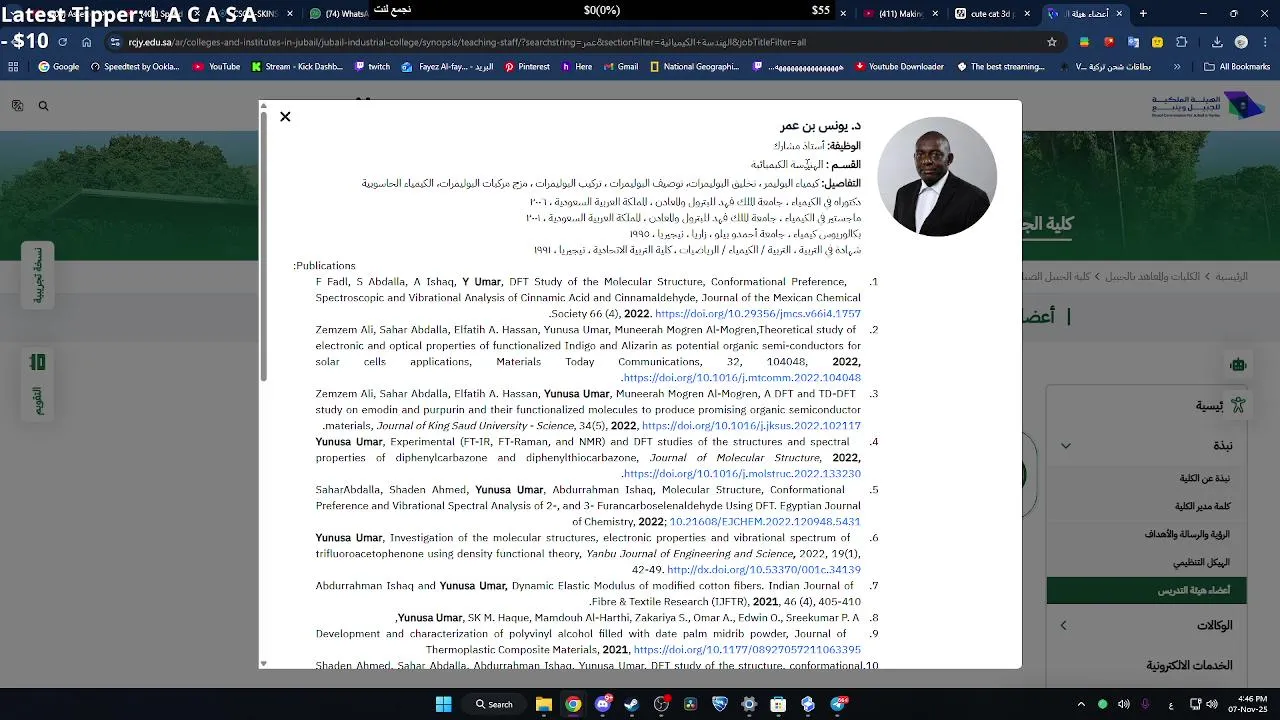The height and width of the screenshot is (720, 1280).
Task: Open the YouTube bookmark
Action: click(216, 67)
